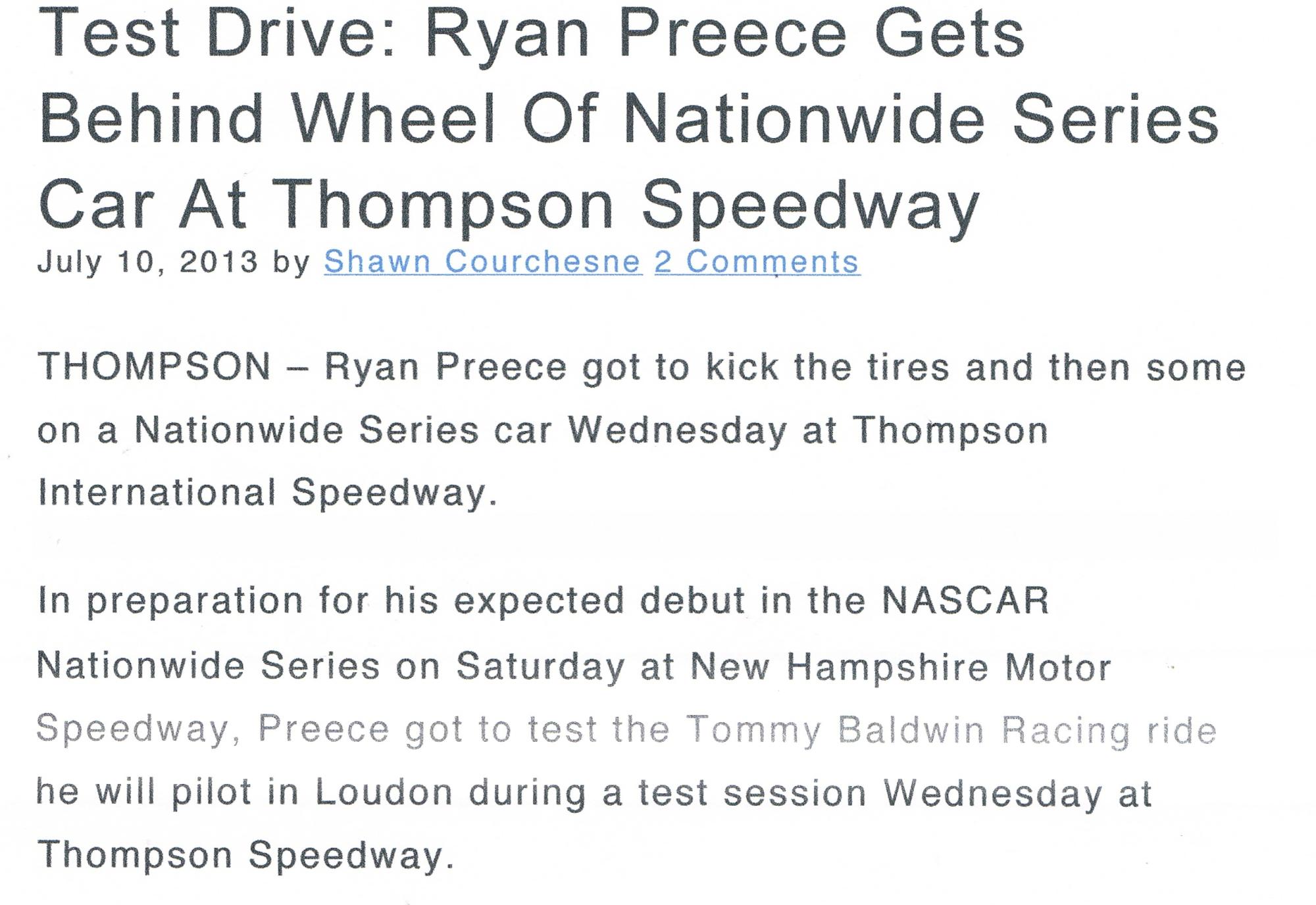Viewport: 1316px width, 905px height.
Task: Click the phrase 'New Hampshire Motor'
Action: (901, 667)
